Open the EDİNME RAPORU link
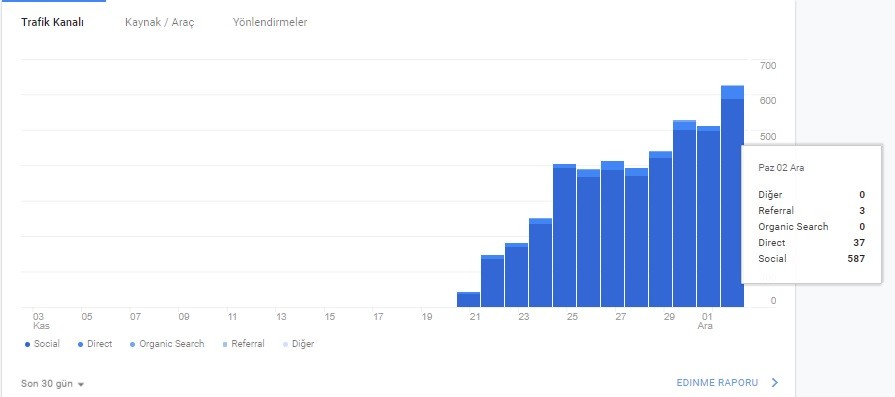Screen dimensions: 895x397 717,383
